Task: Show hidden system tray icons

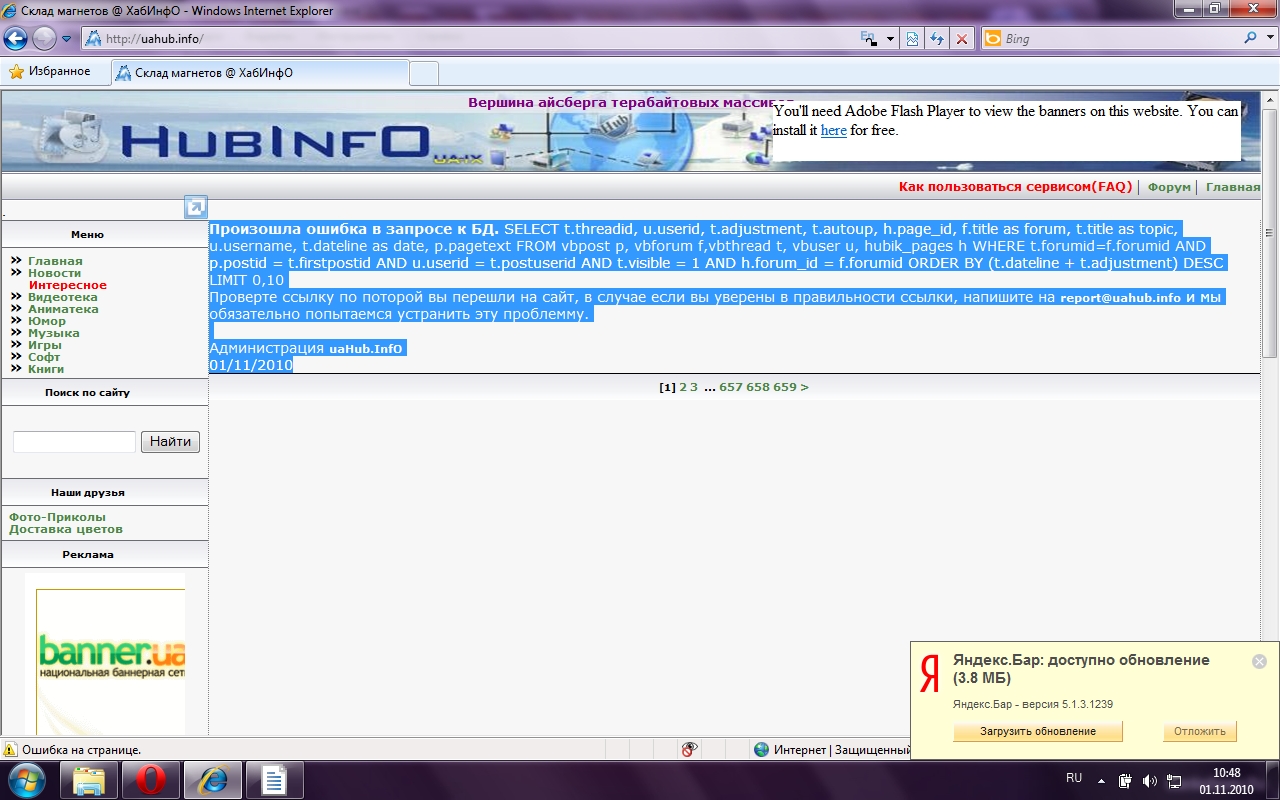Action: [1101, 780]
